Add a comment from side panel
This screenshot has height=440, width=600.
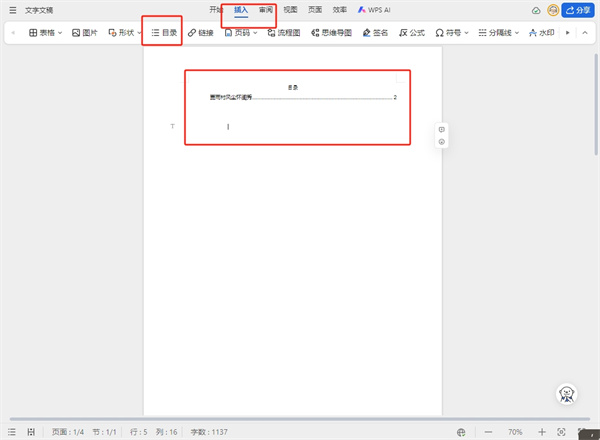(x=442, y=129)
